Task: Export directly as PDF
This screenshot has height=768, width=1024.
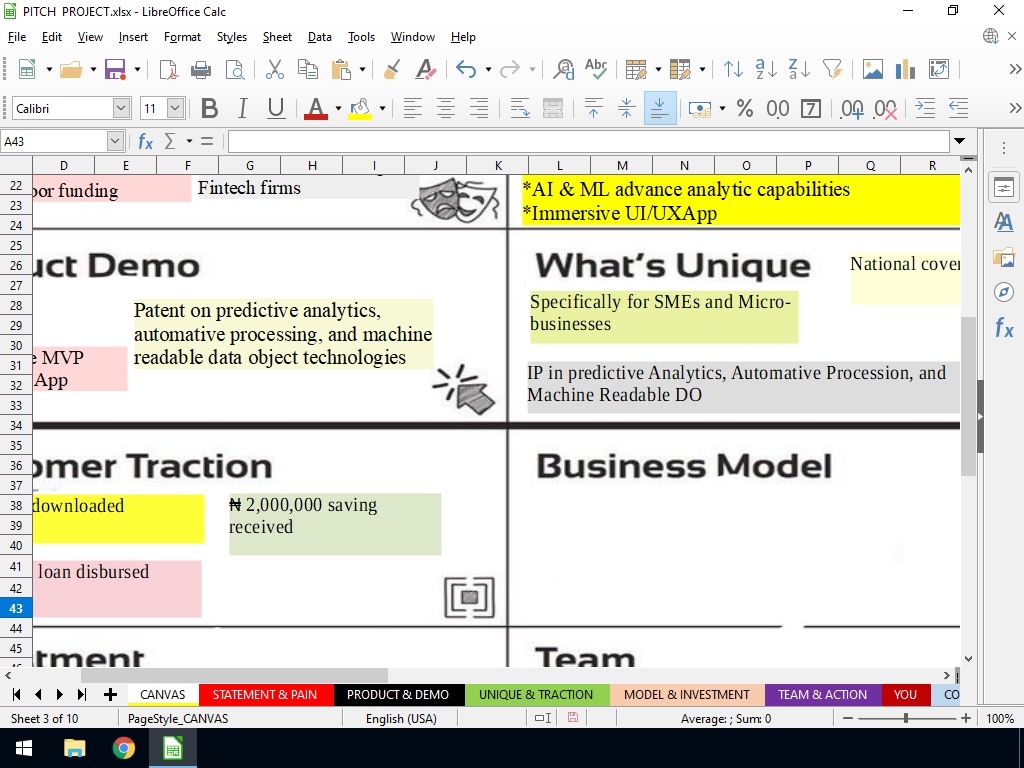Action: tap(168, 69)
